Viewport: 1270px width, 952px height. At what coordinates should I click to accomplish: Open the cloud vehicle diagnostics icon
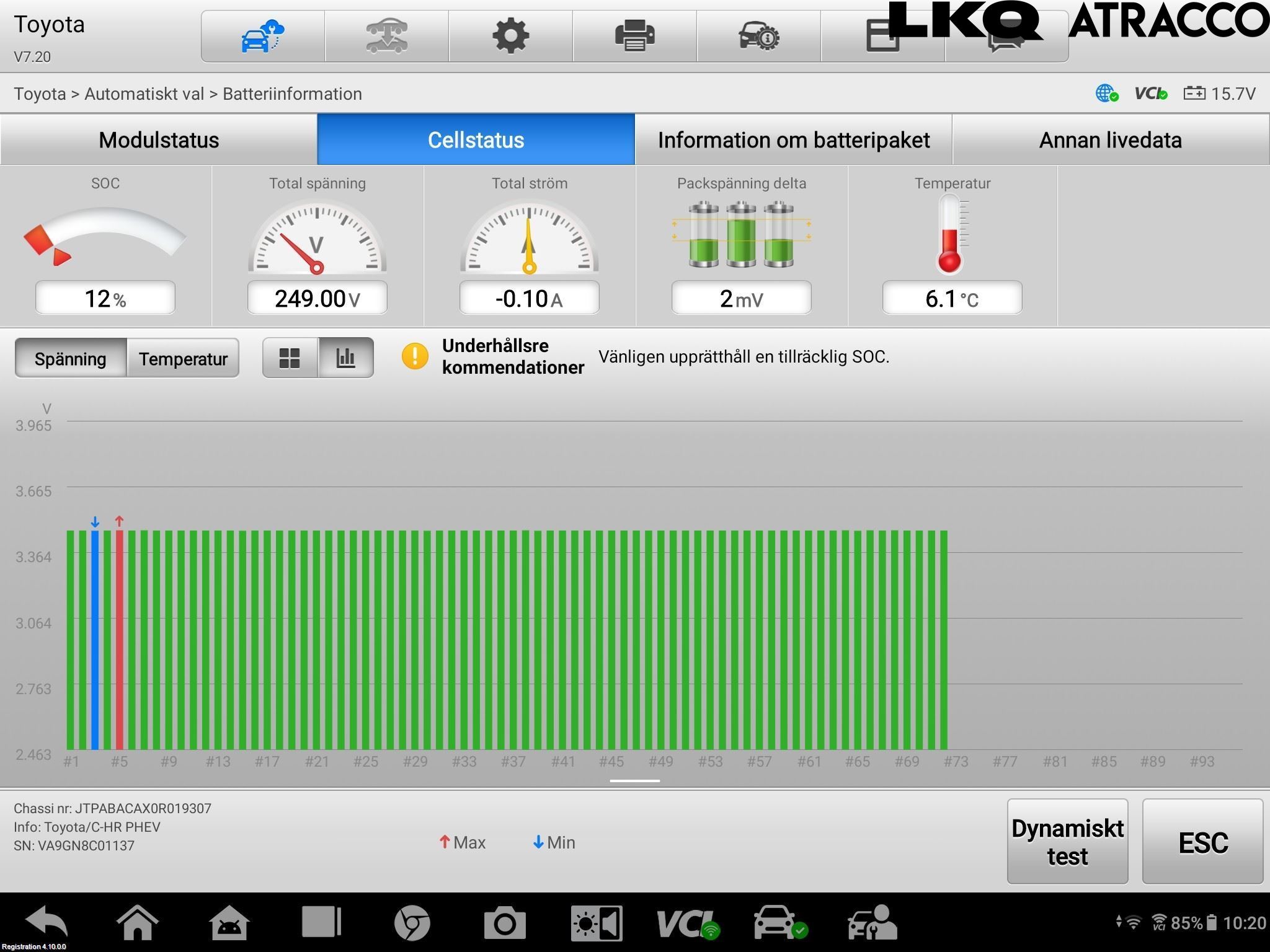[x=262, y=36]
